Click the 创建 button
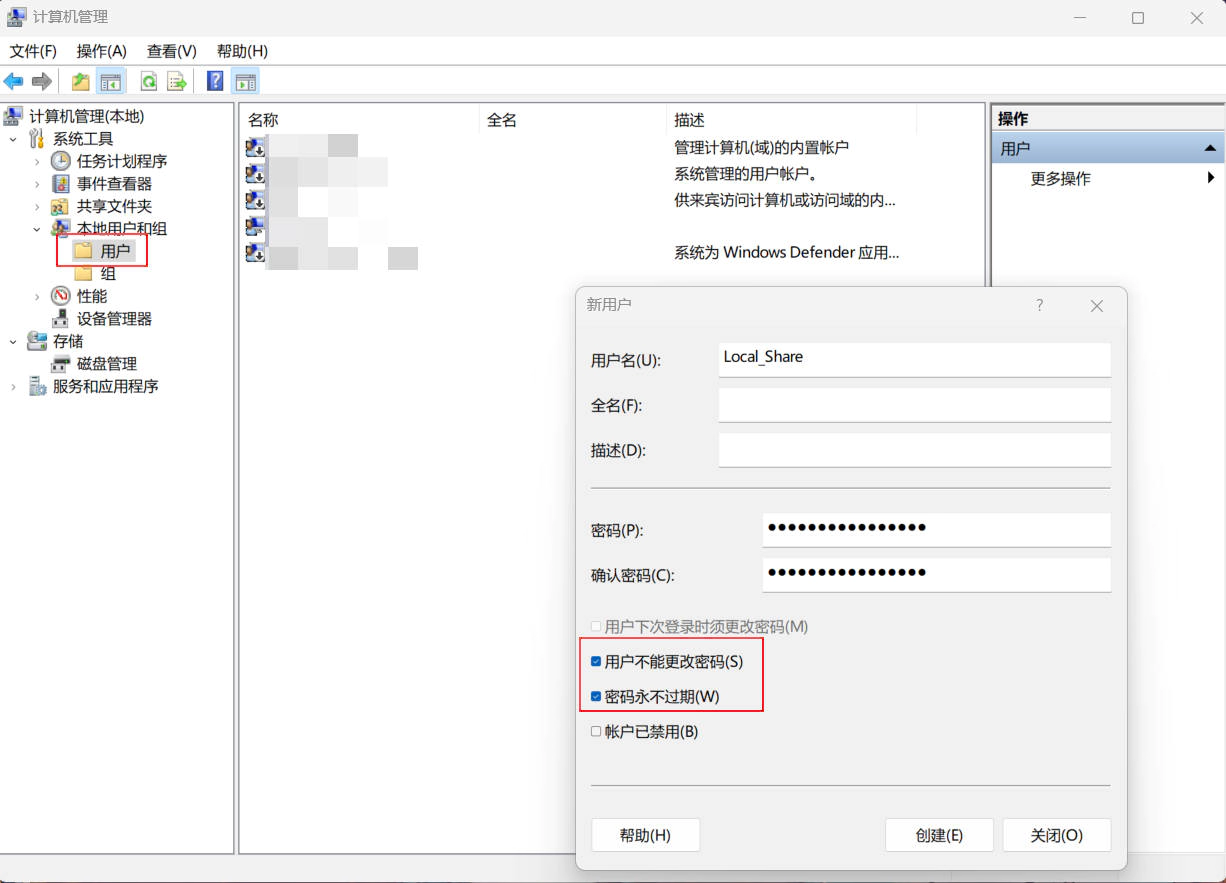This screenshot has height=883, width=1226. pos(938,835)
